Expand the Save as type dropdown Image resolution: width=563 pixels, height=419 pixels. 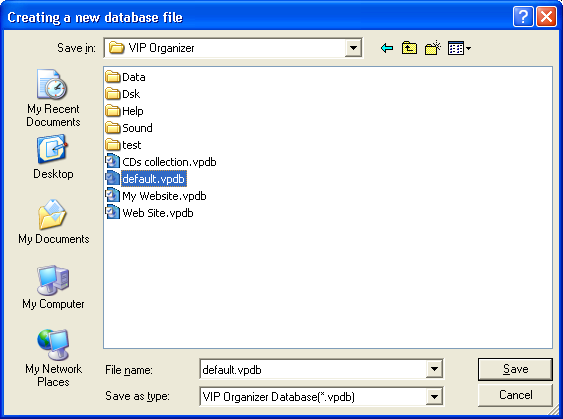point(434,397)
